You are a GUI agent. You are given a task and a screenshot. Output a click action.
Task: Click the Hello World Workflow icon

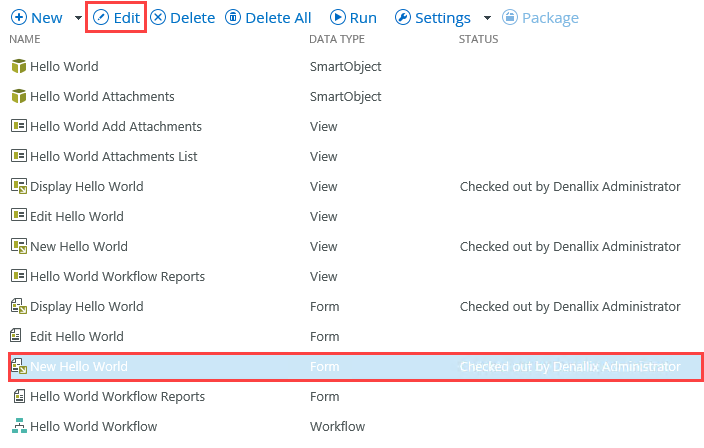17,427
